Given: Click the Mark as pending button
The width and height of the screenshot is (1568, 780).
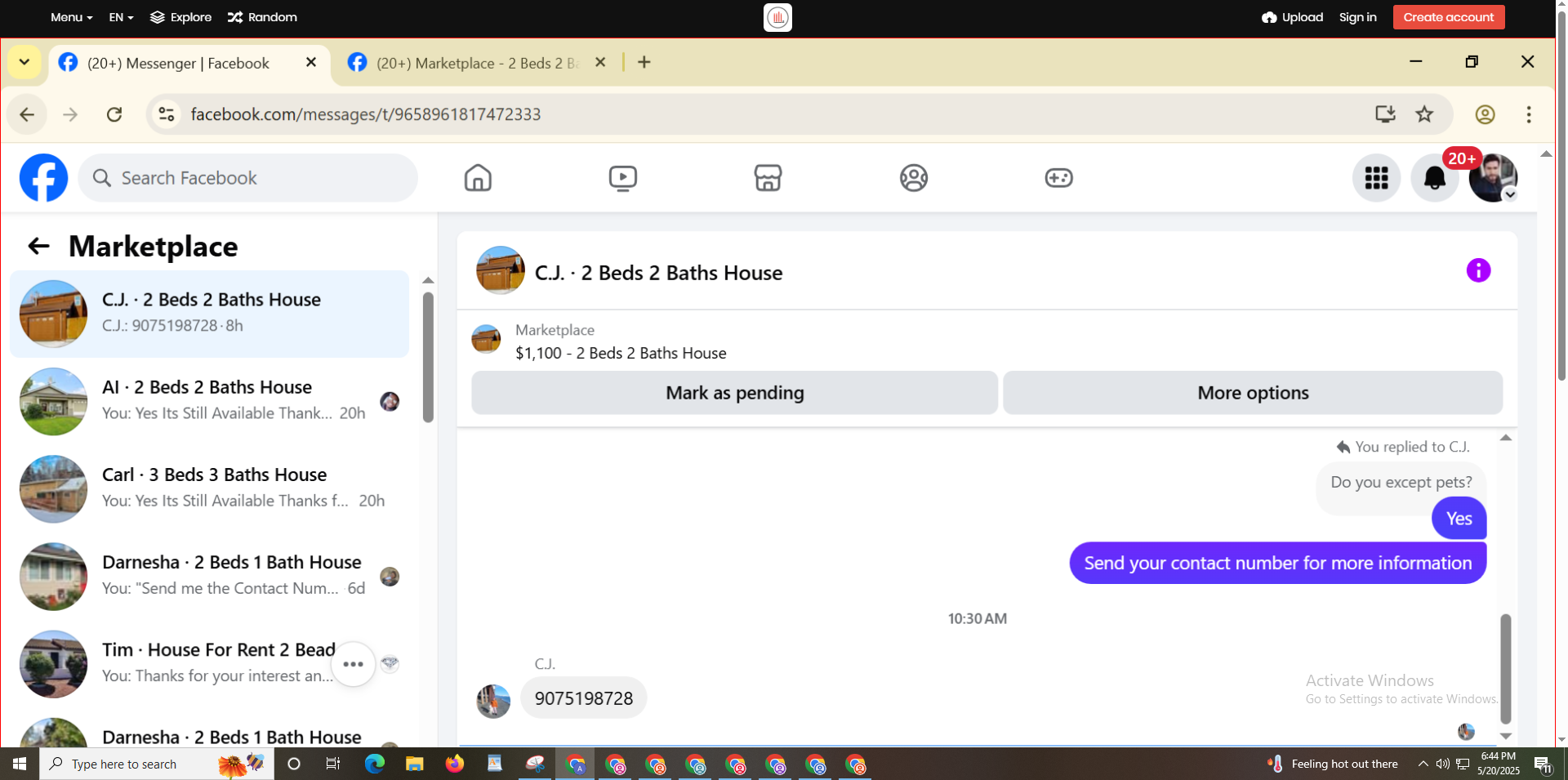Looking at the screenshot, I should pos(734,393).
